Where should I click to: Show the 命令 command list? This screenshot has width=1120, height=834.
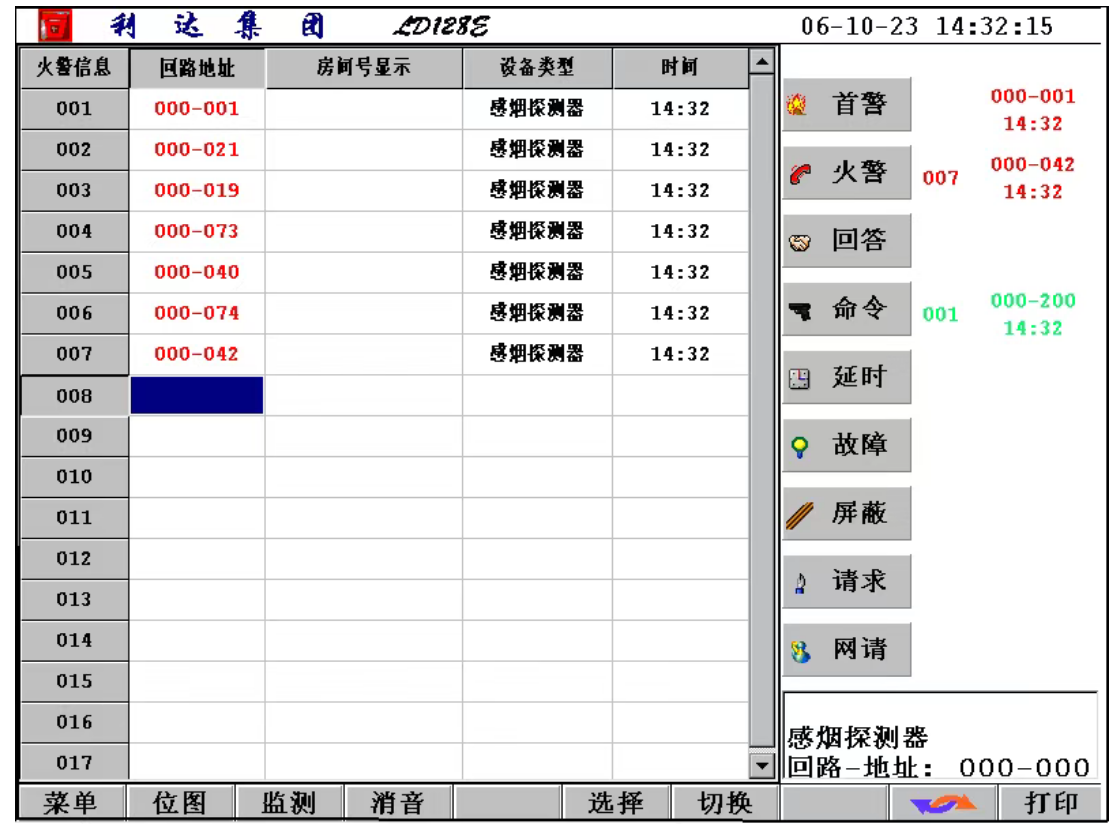click(x=846, y=309)
